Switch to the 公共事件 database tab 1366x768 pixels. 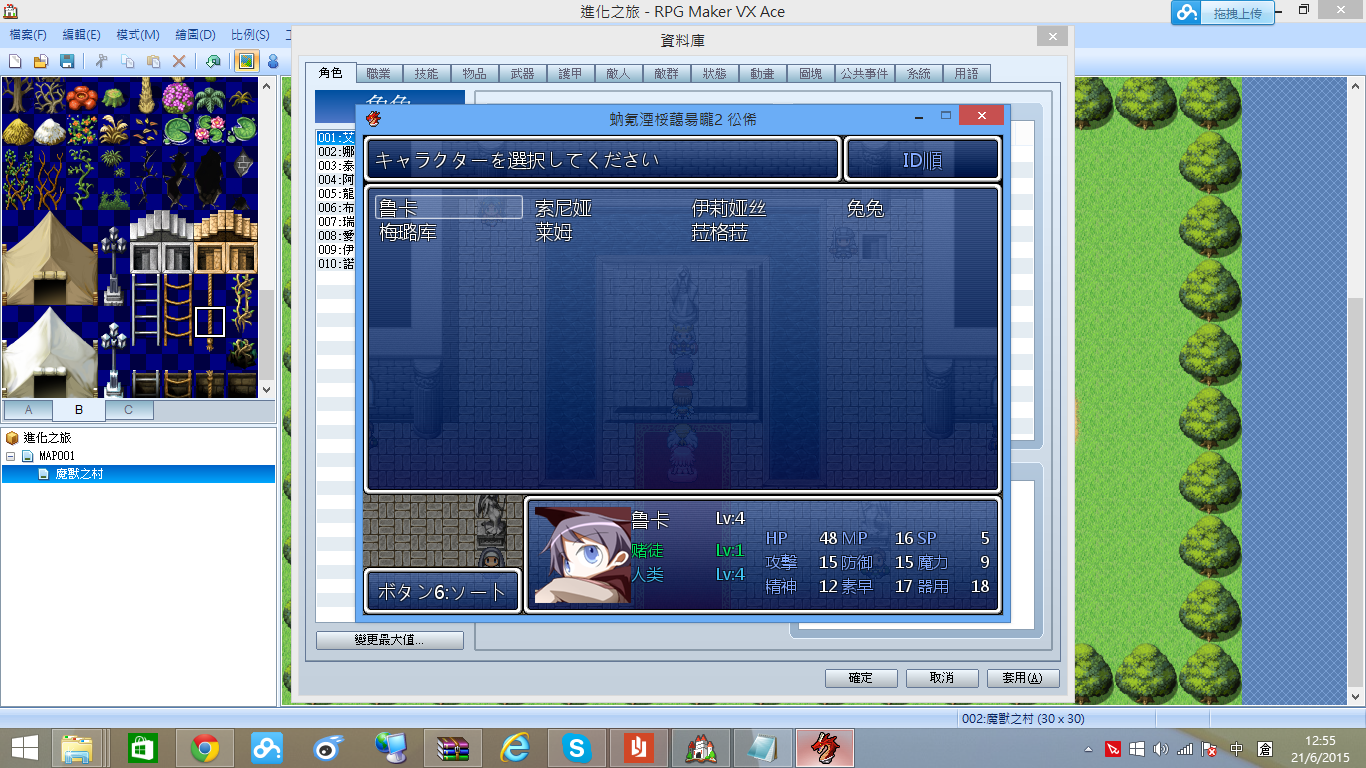tap(864, 74)
